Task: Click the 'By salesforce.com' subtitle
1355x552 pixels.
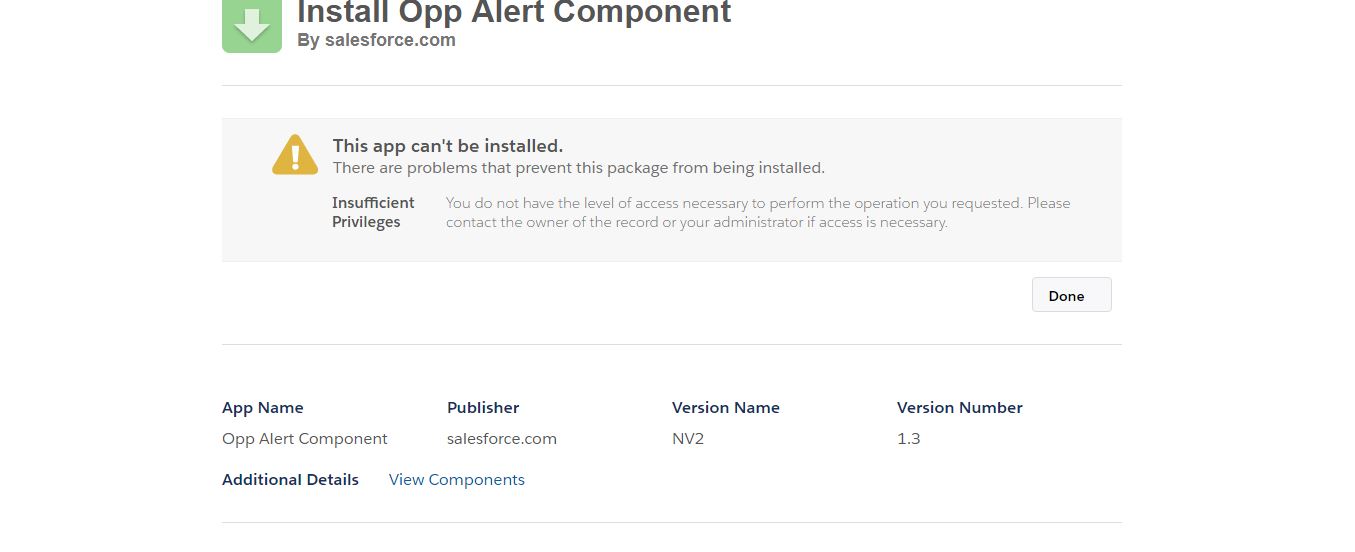Action: 376,41
